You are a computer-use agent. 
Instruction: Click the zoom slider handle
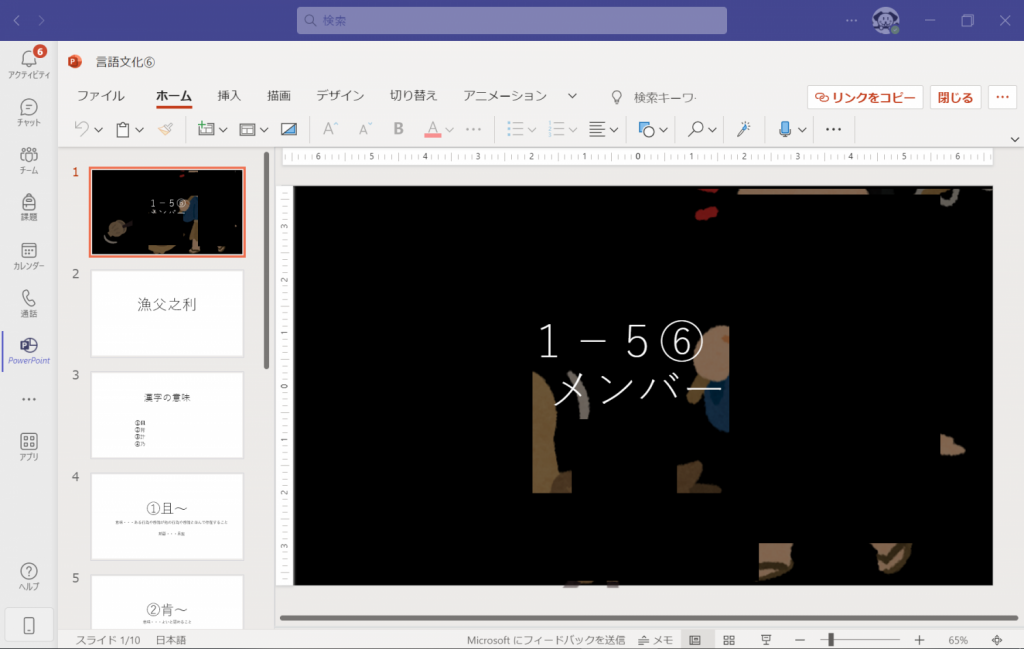point(831,640)
